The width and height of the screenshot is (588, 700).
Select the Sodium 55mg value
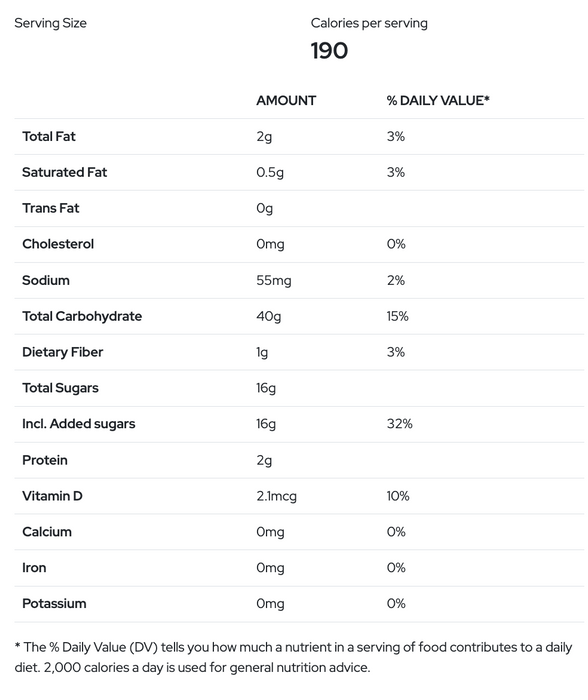pos(274,280)
